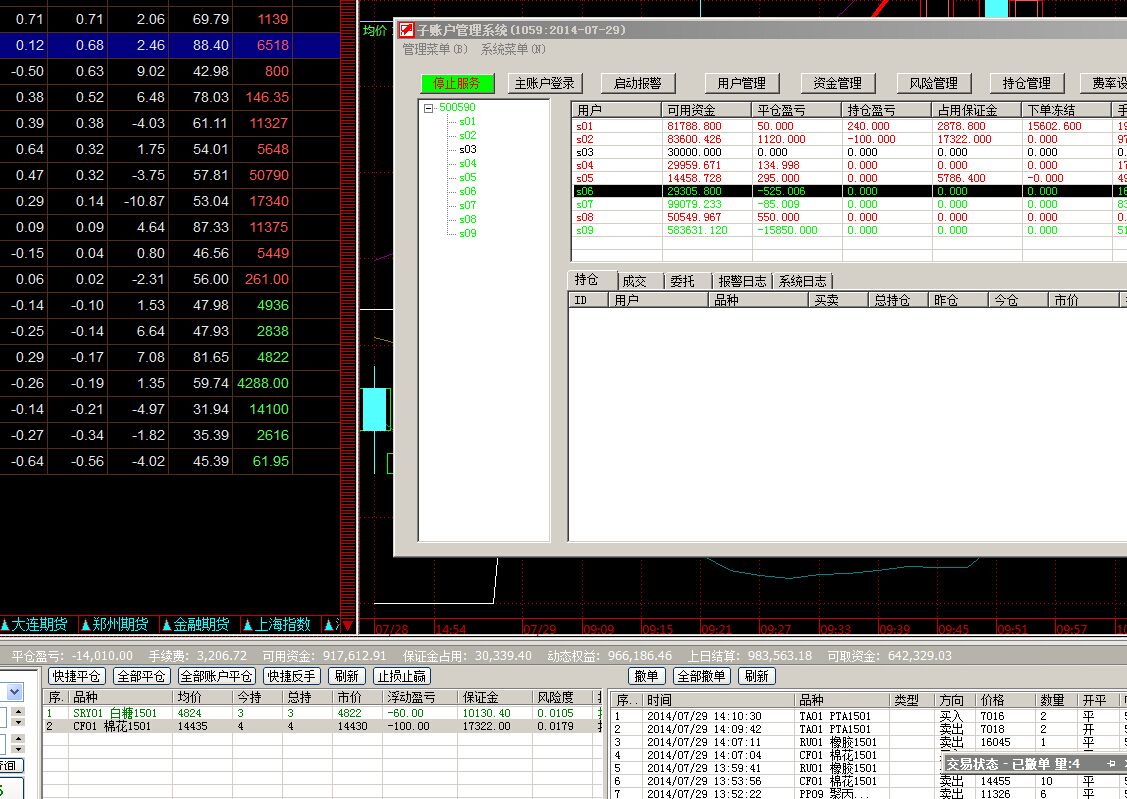Select the 上海指数 exchange tab
This screenshot has width=1127, height=799.
[281, 624]
